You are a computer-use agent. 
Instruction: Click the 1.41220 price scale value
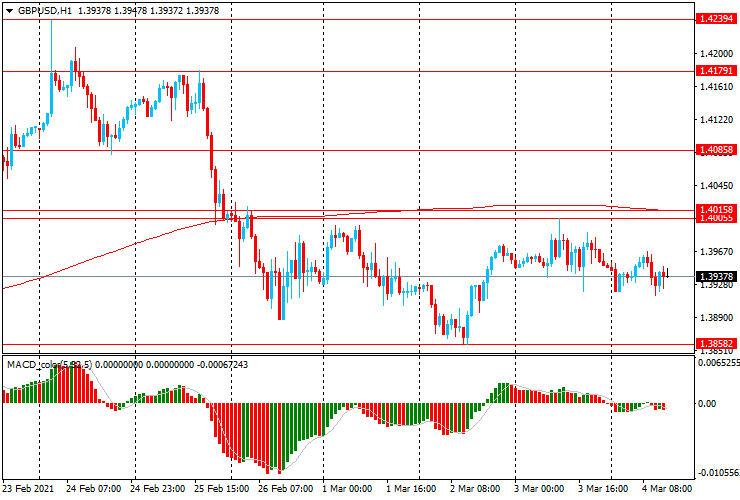716,120
